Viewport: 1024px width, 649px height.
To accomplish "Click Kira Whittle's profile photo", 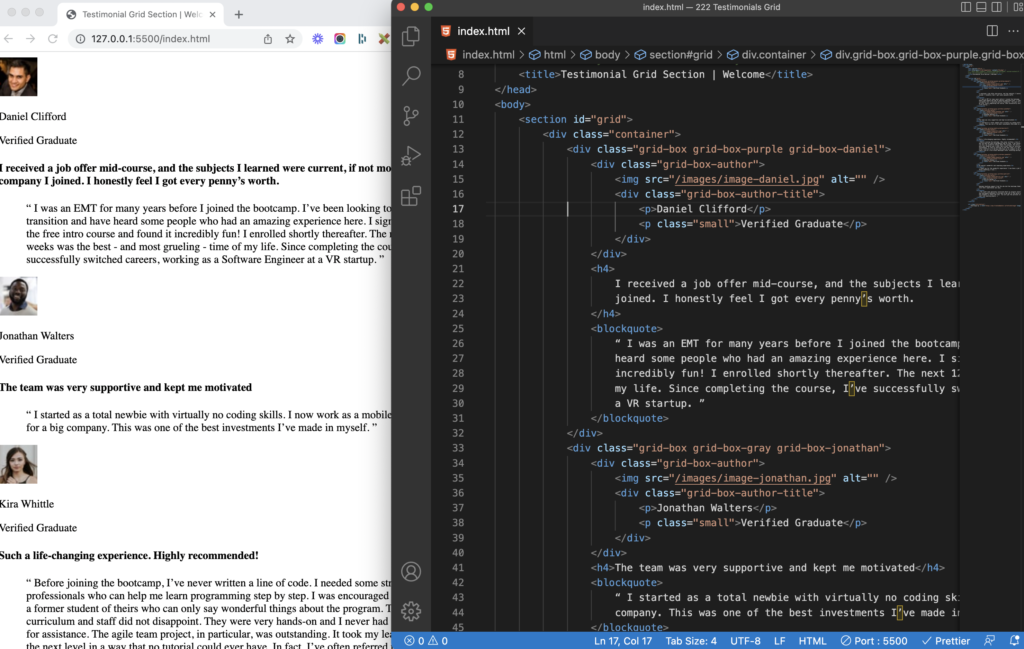I will [x=18, y=464].
